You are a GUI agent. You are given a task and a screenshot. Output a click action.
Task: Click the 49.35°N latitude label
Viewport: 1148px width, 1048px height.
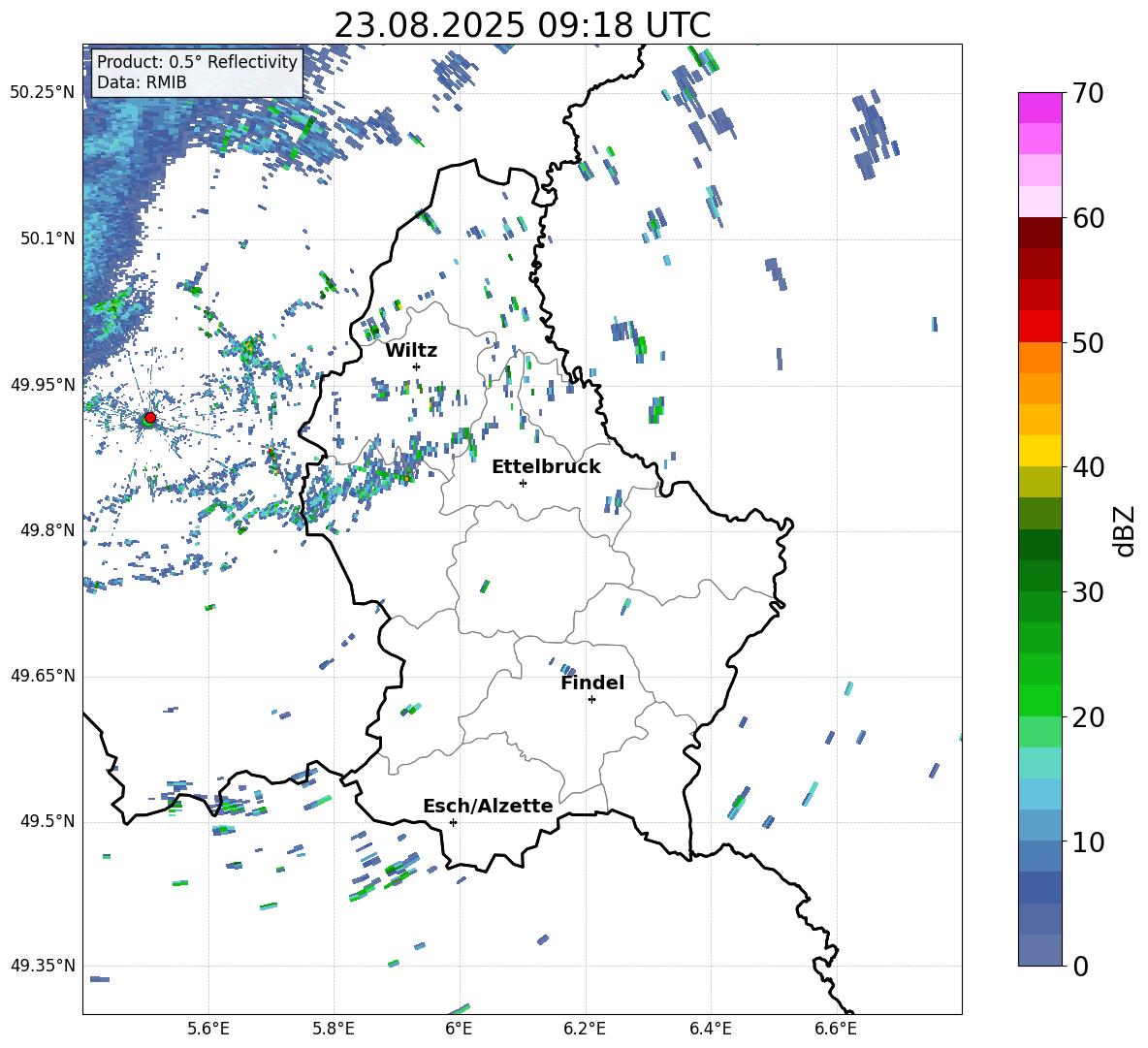click(43, 966)
